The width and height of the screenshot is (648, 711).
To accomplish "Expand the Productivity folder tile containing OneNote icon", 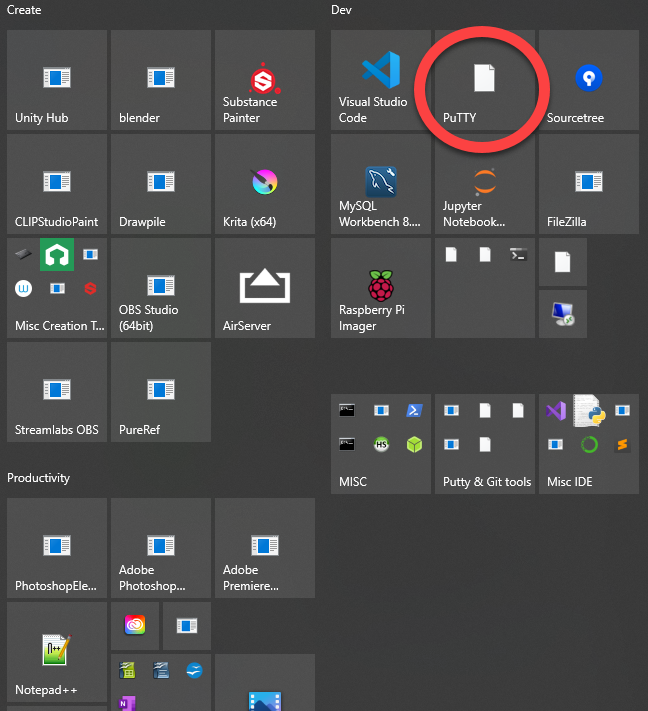I will pos(161,682).
